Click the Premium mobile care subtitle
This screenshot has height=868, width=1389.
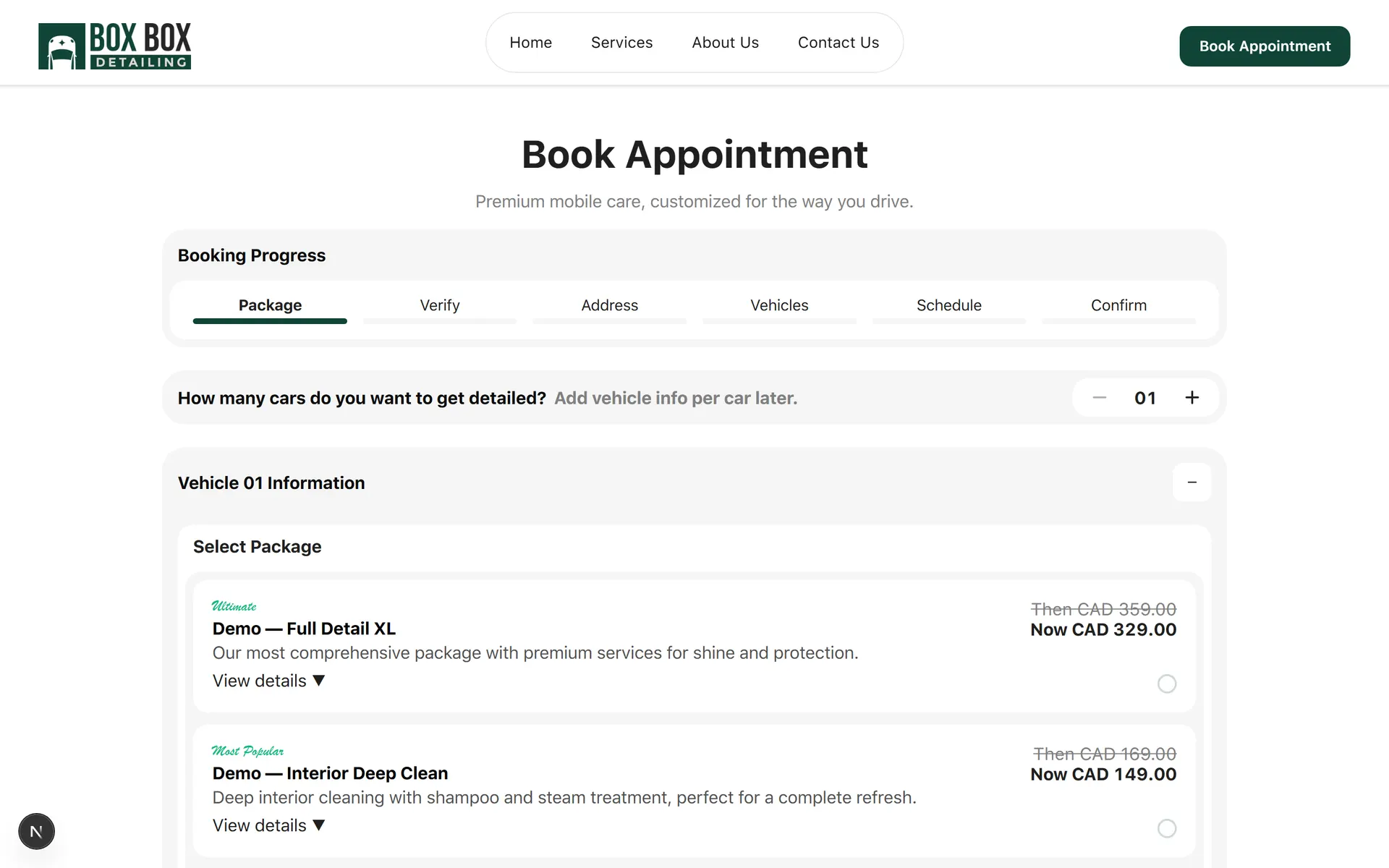pyautogui.click(x=694, y=201)
